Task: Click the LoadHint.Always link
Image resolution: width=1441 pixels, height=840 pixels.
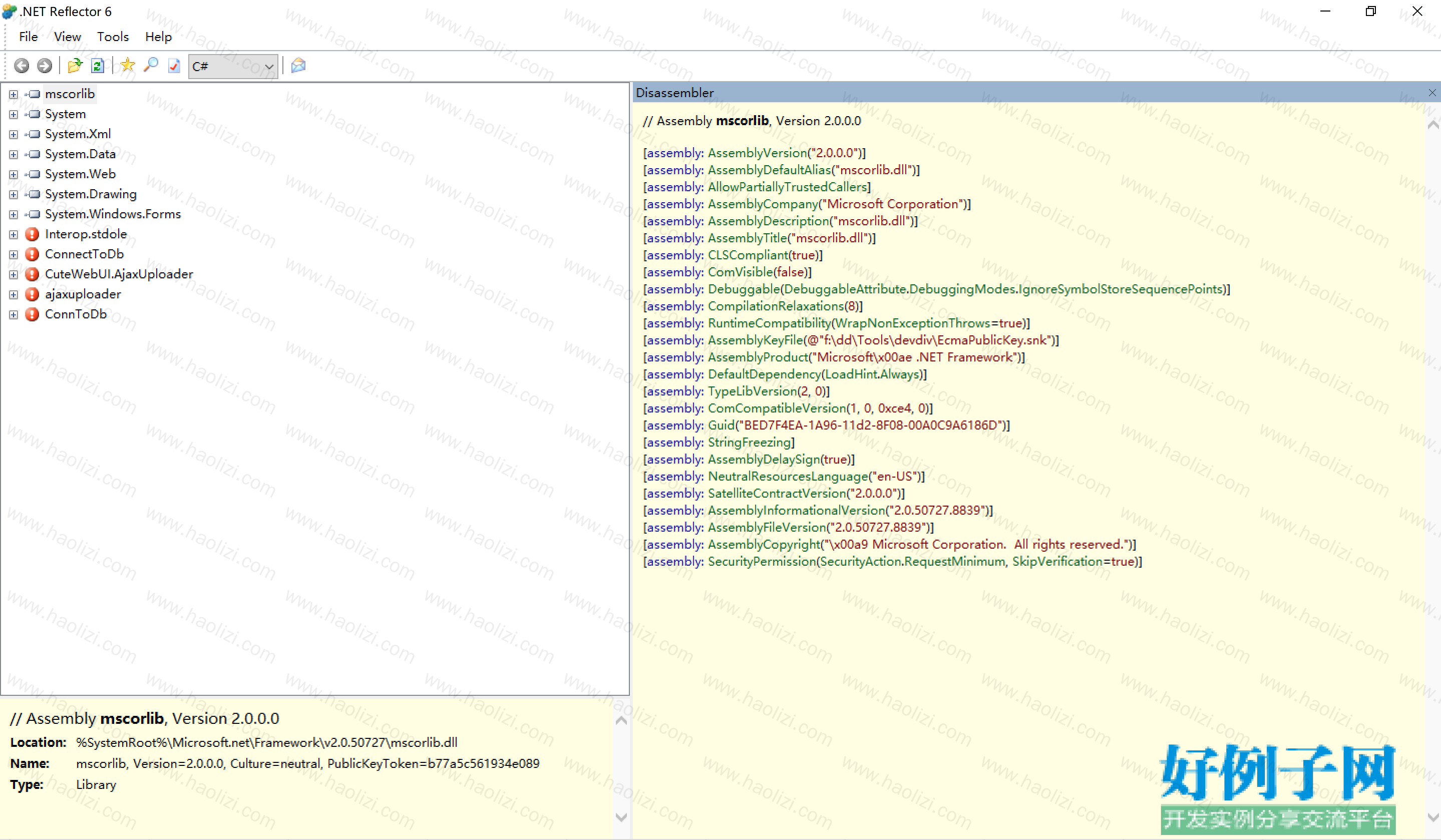Action: [872, 374]
